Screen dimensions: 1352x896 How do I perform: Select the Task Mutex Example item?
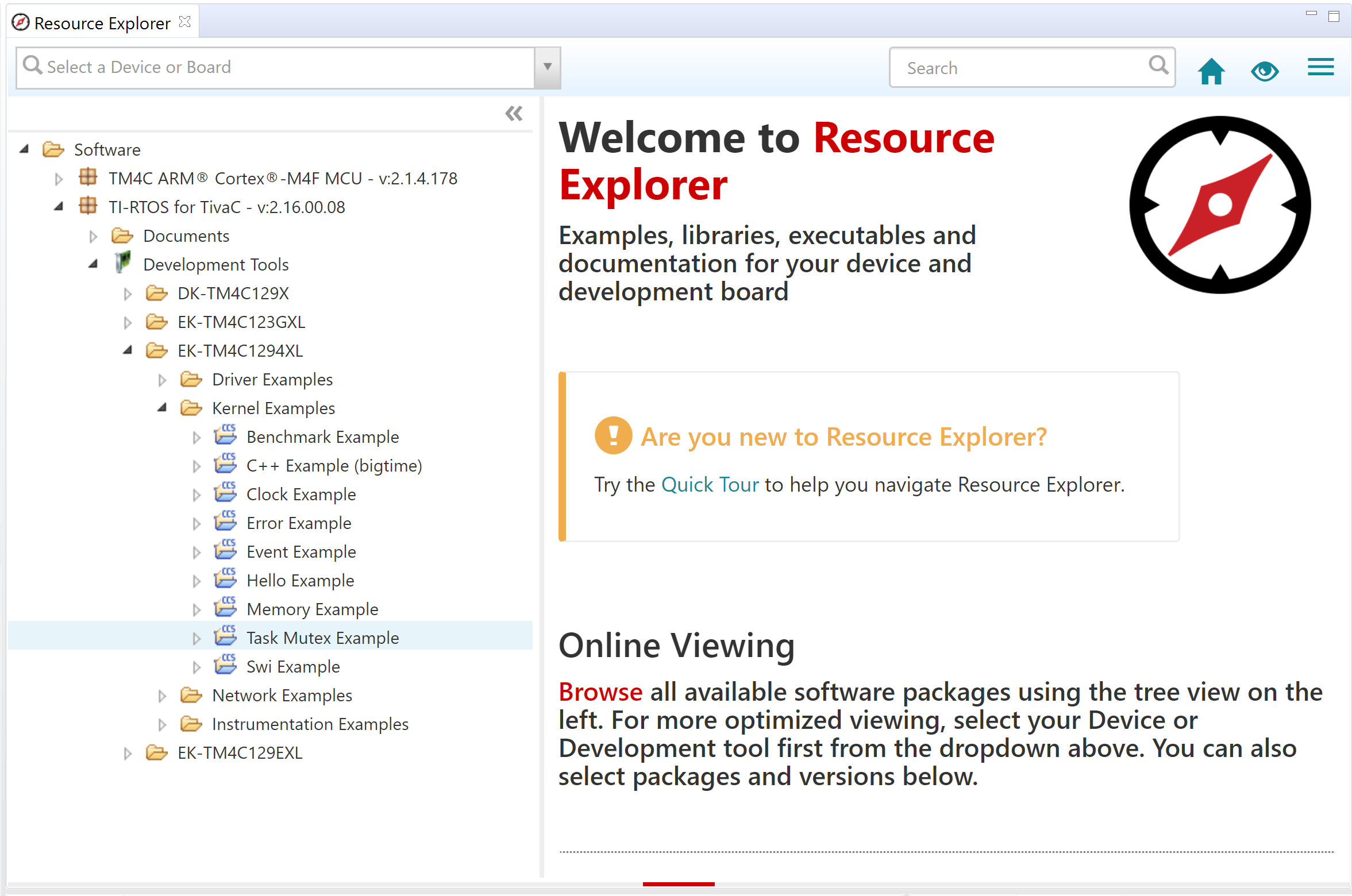pos(322,638)
